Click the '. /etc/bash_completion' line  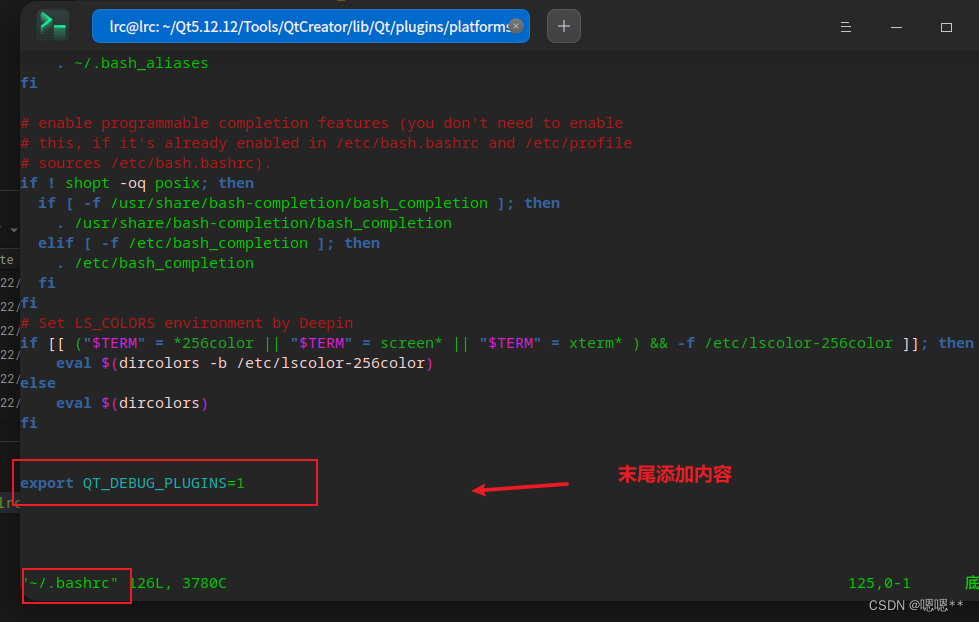coord(155,263)
